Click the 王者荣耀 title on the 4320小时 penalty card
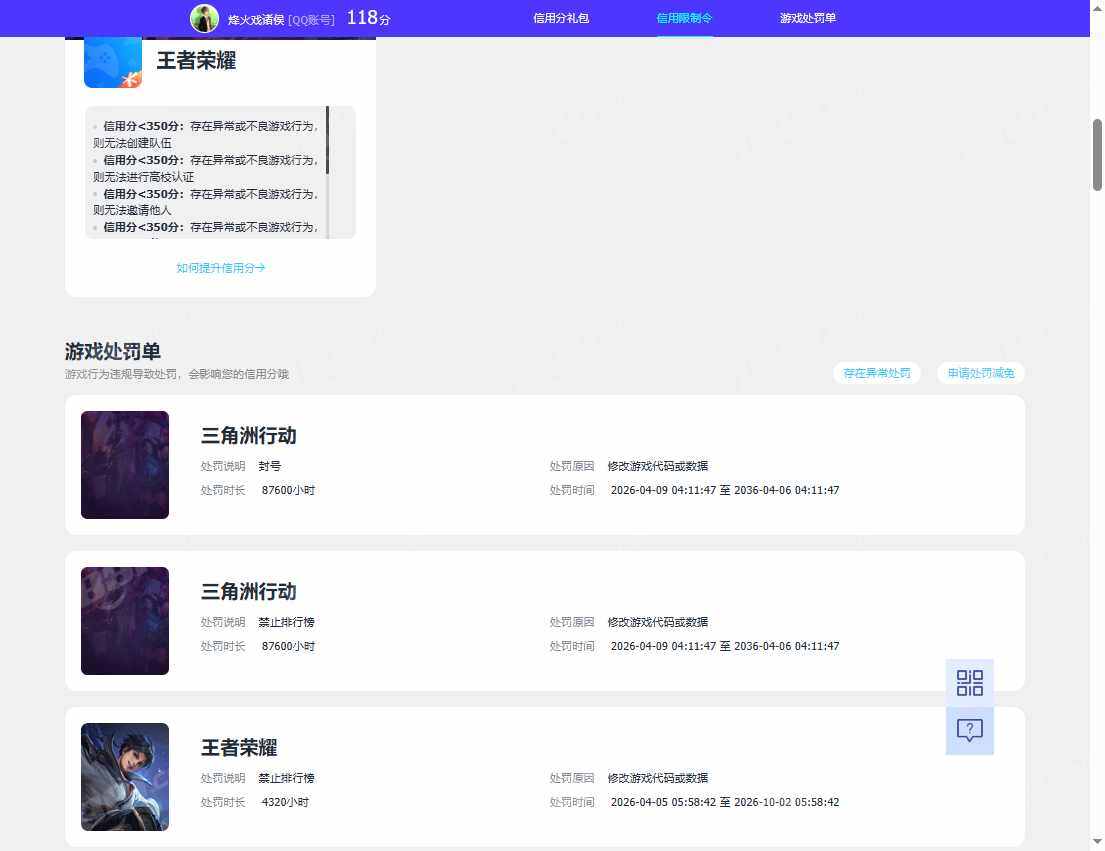 tap(239, 747)
